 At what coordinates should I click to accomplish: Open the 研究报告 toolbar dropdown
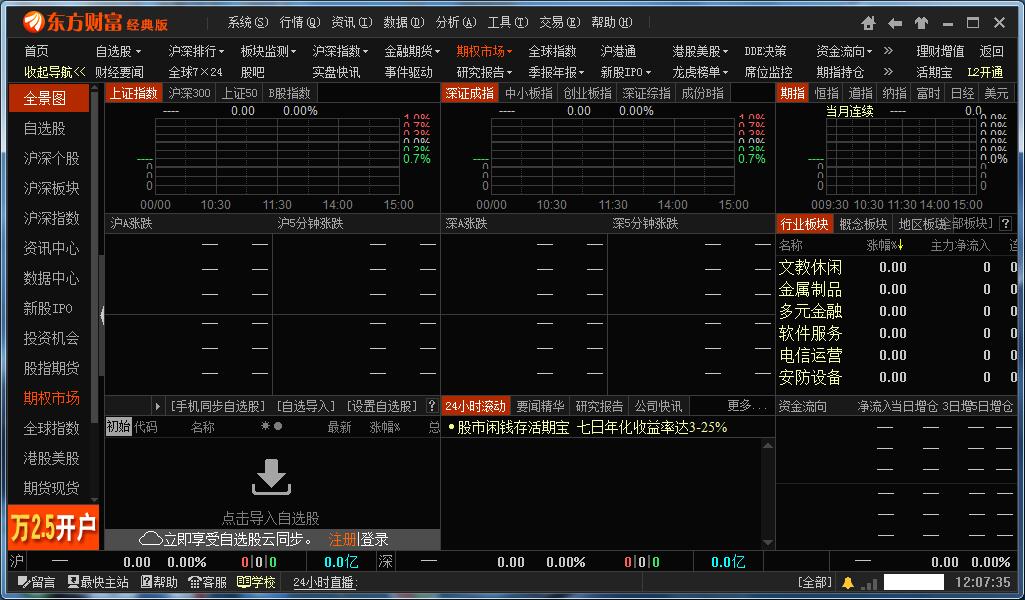(484, 72)
